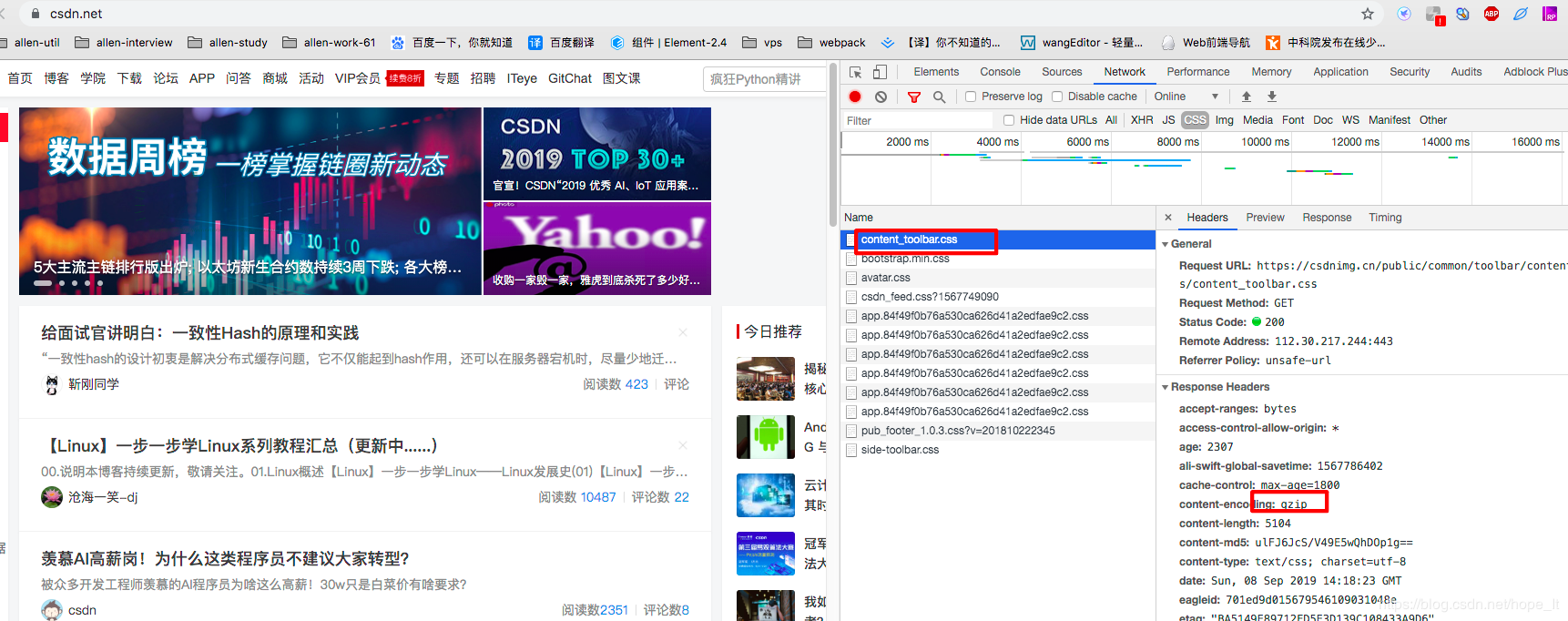Go to 博客 in the site navigation
Image resolution: width=1568 pixels, height=621 pixels.
tap(56, 78)
